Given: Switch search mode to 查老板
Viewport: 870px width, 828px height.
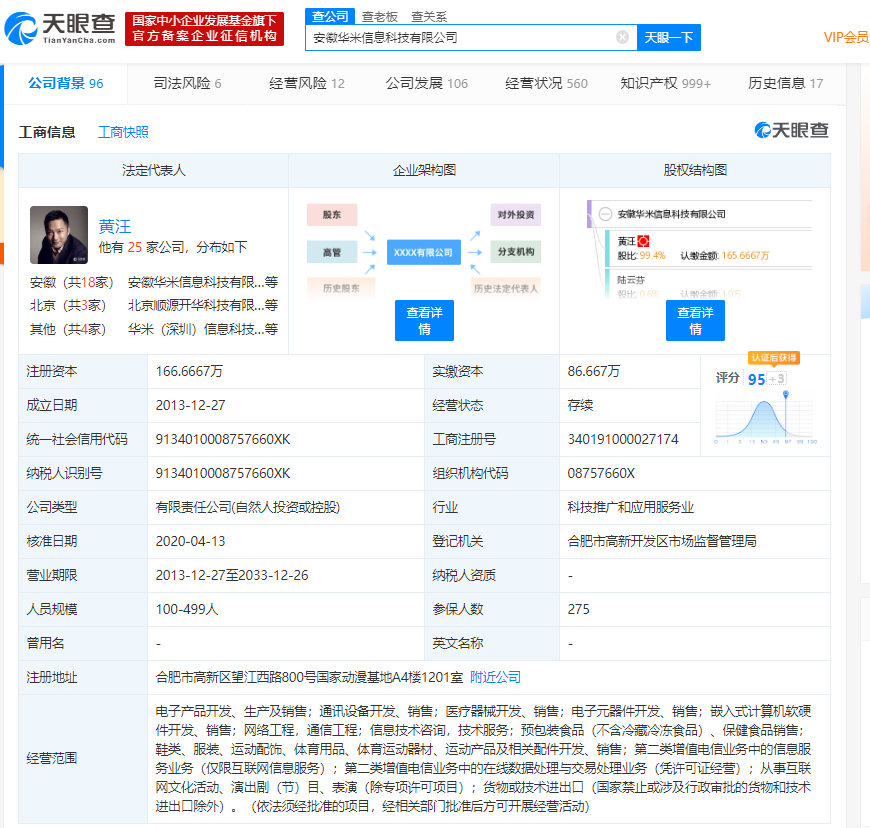Looking at the screenshot, I should (379, 16).
